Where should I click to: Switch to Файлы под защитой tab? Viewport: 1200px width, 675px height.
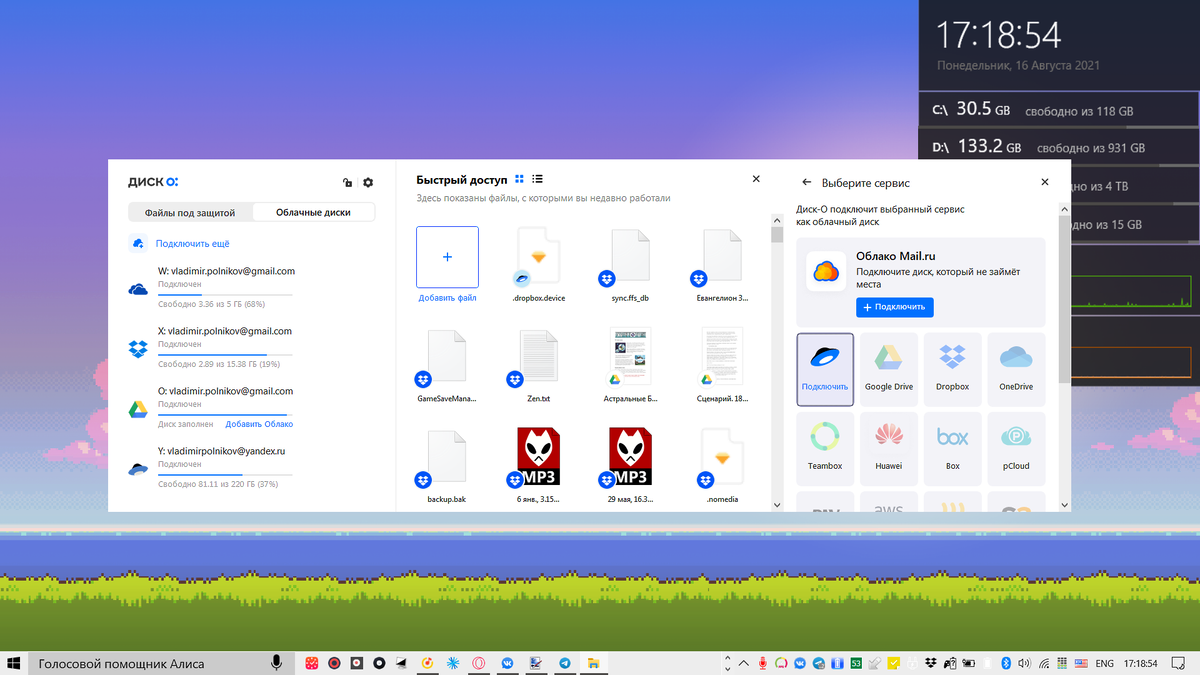[190, 212]
